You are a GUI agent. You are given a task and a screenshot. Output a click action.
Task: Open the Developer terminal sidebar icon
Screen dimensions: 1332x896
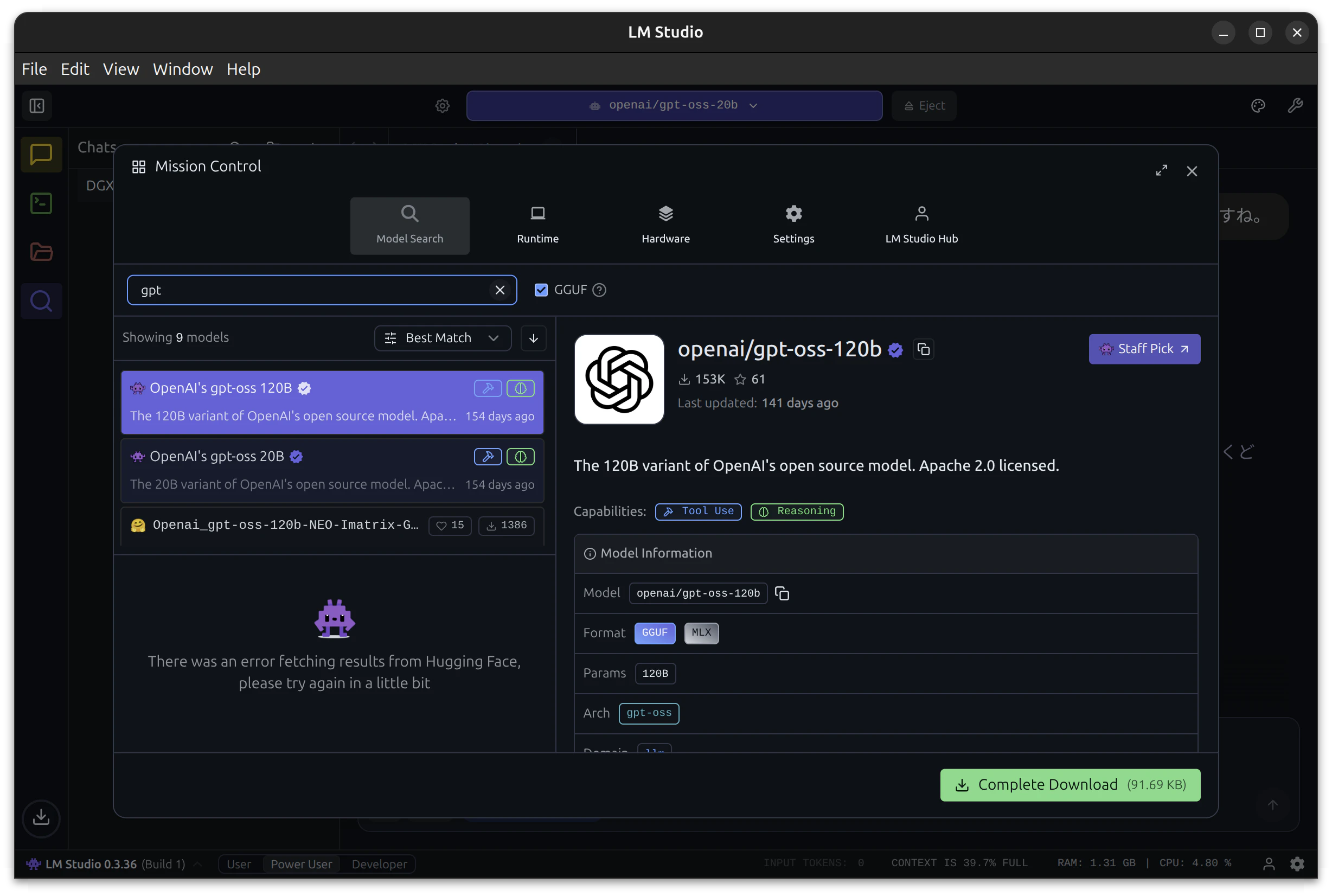point(41,203)
